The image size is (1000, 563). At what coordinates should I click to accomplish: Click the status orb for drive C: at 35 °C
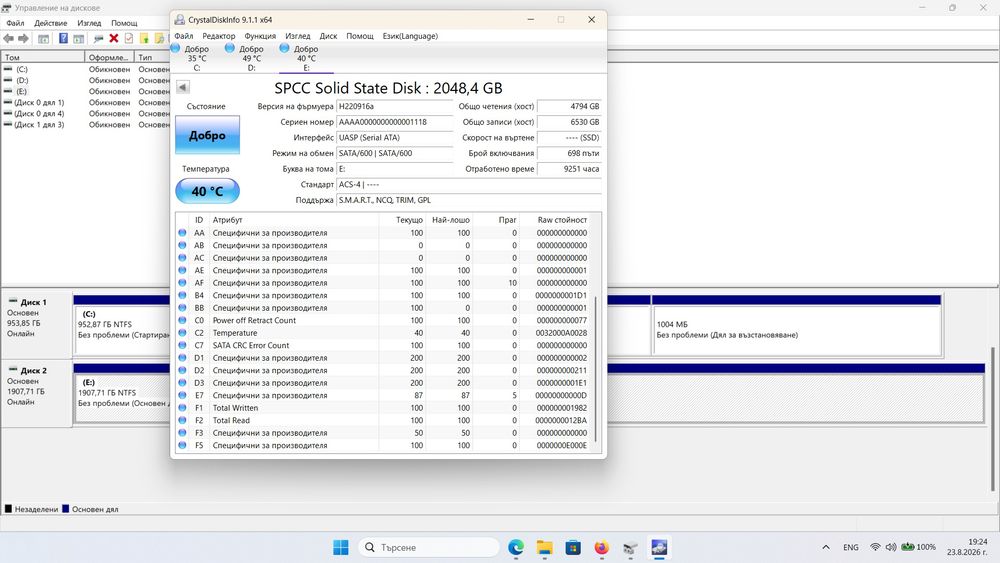pyautogui.click(x=175, y=48)
